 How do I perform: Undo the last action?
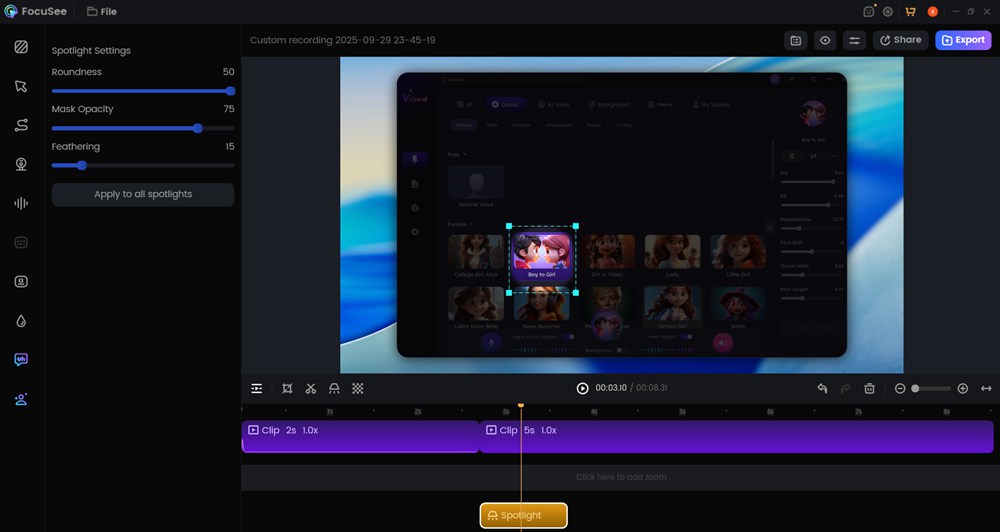point(822,388)
